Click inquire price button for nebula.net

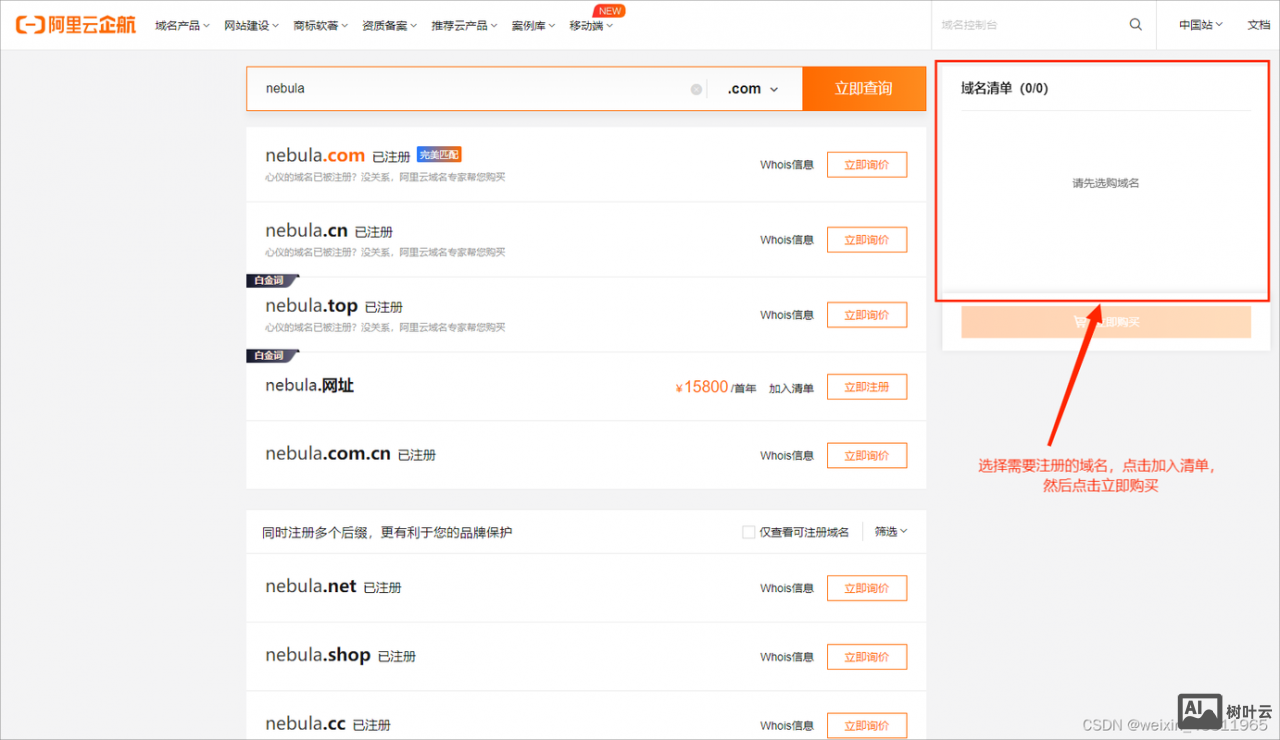[866, 588]
